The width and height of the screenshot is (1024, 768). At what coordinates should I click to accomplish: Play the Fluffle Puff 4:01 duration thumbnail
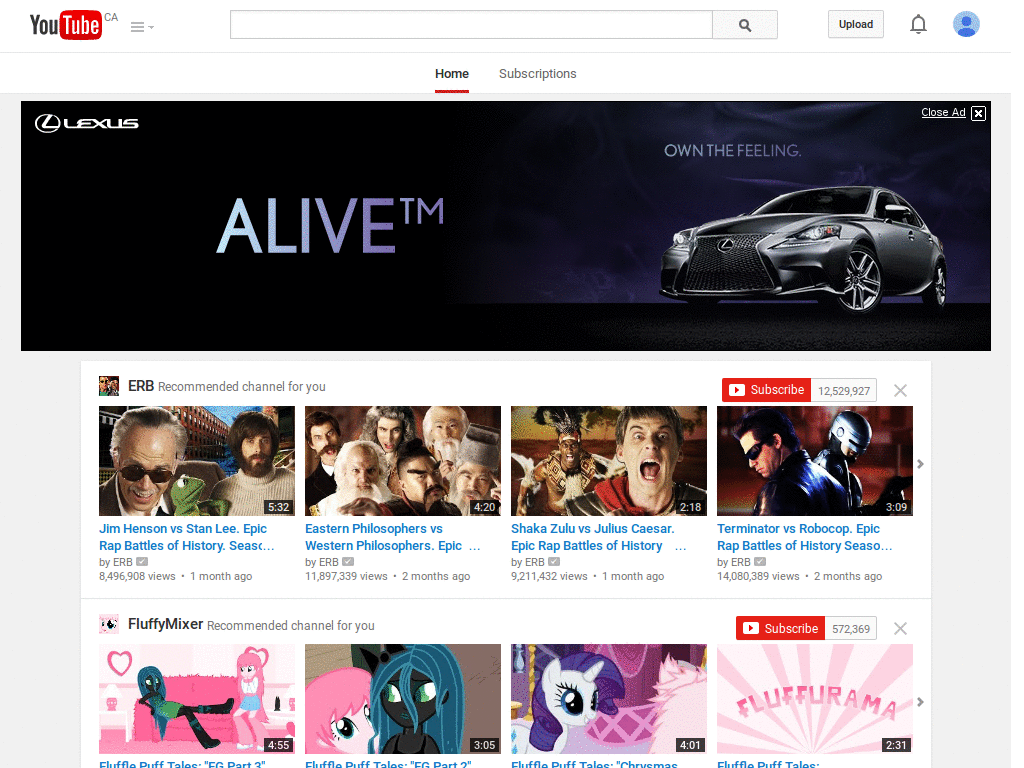pos(609,699)
